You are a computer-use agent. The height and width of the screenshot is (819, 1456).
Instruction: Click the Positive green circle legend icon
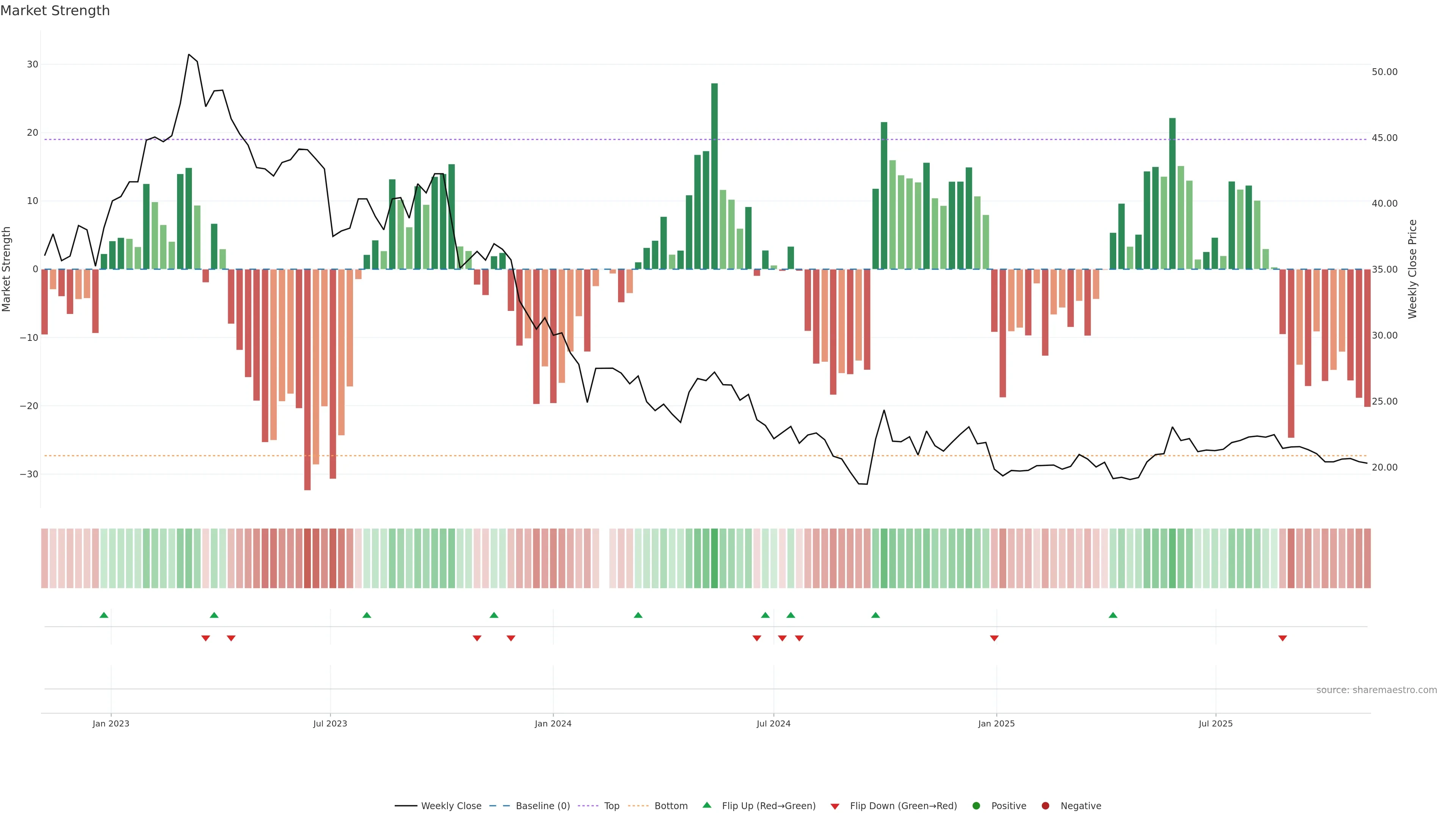[976, 806]
